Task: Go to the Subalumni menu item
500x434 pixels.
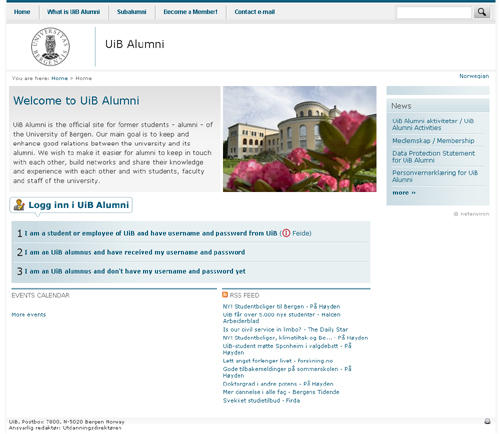Action: tap(132, 12)
